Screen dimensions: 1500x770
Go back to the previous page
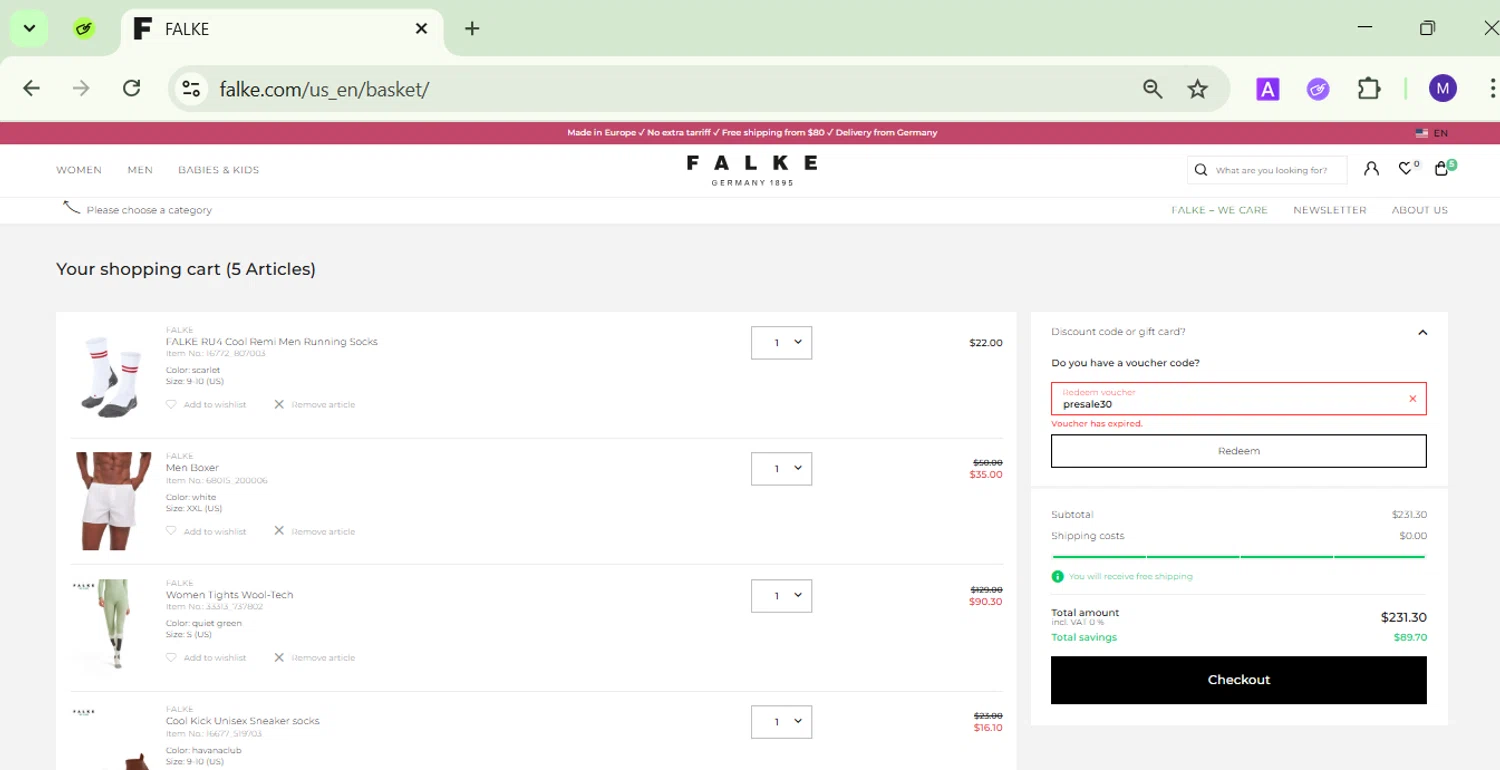[x=31, y=89]
